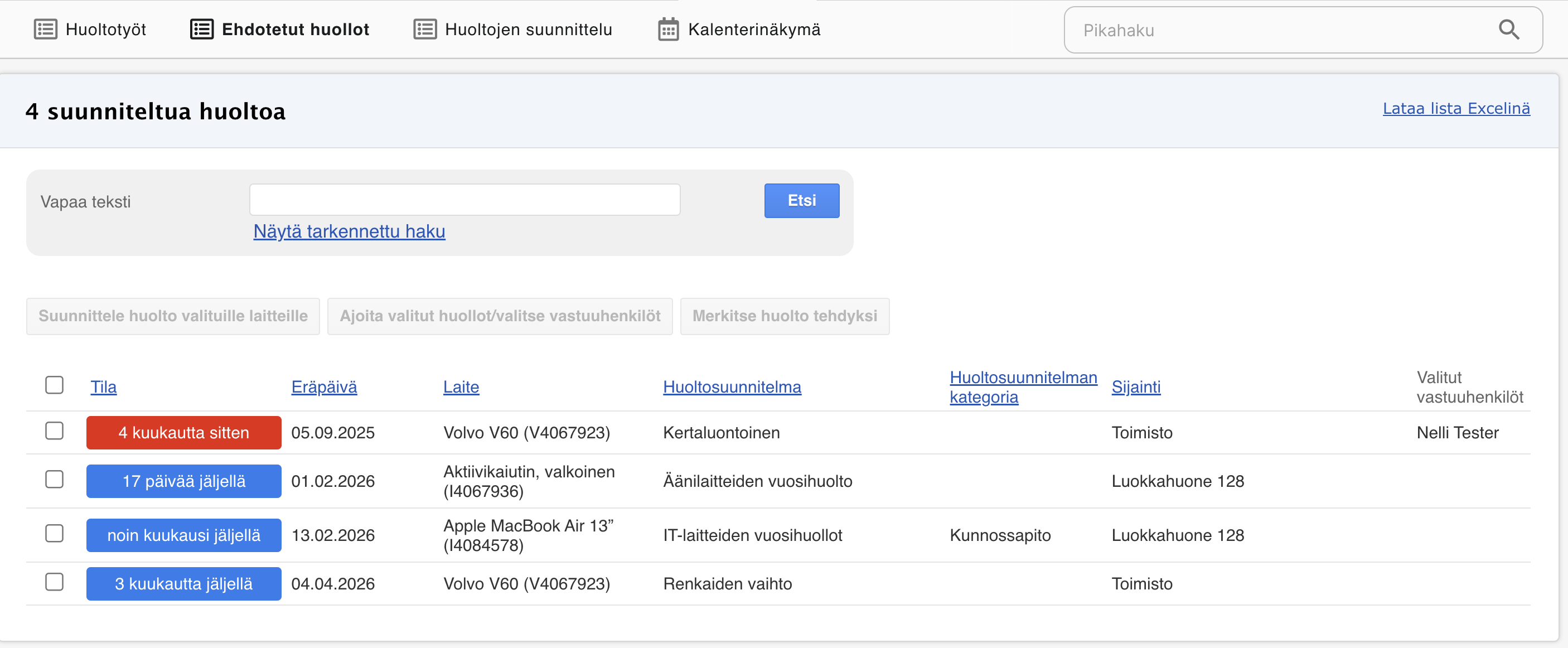Sort the table by Tila column

104,386
